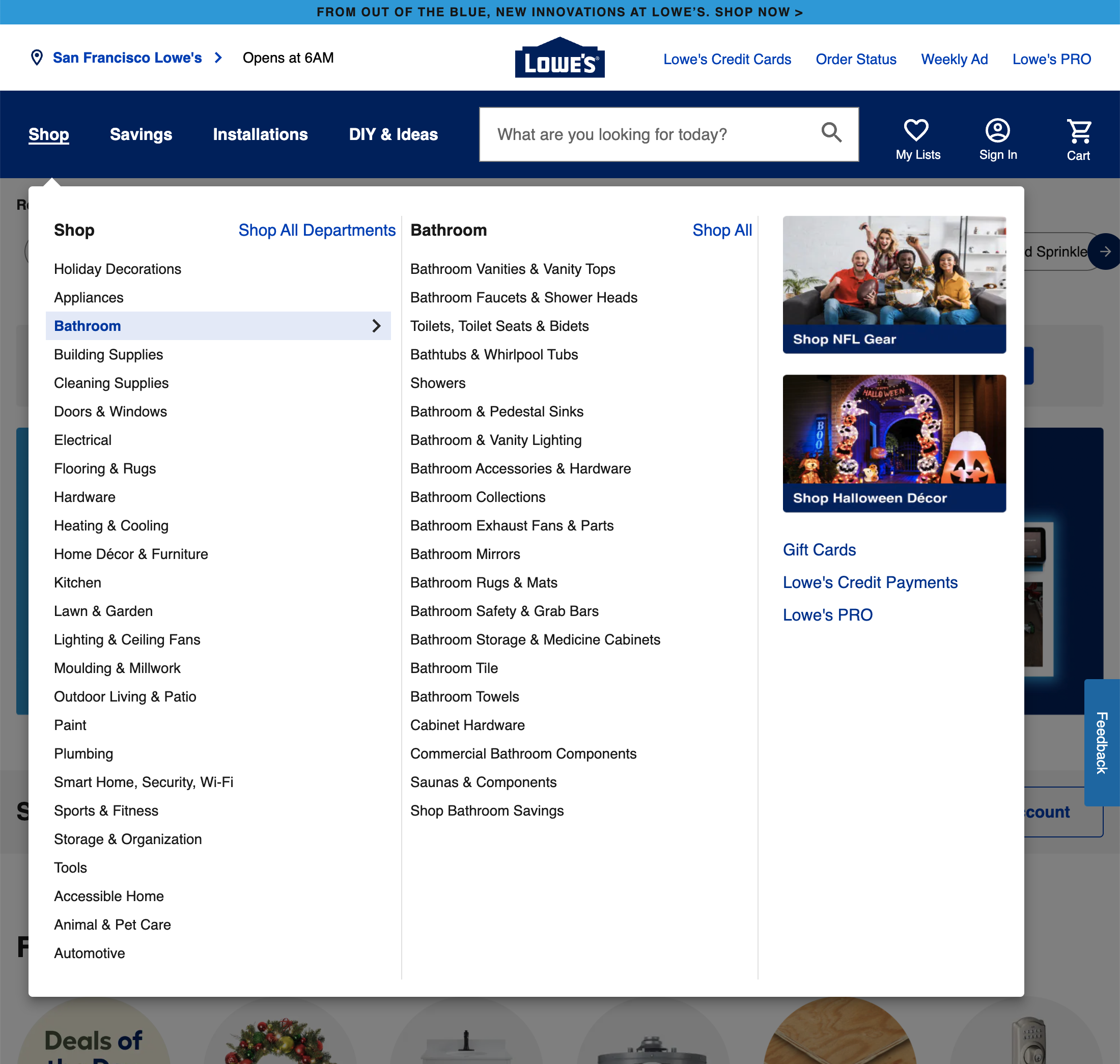Click the circular arrow next to the Sprinkler chip
Image resolution: width=1120 pixels, height=1064 pixels.
tap(1105, 251)
